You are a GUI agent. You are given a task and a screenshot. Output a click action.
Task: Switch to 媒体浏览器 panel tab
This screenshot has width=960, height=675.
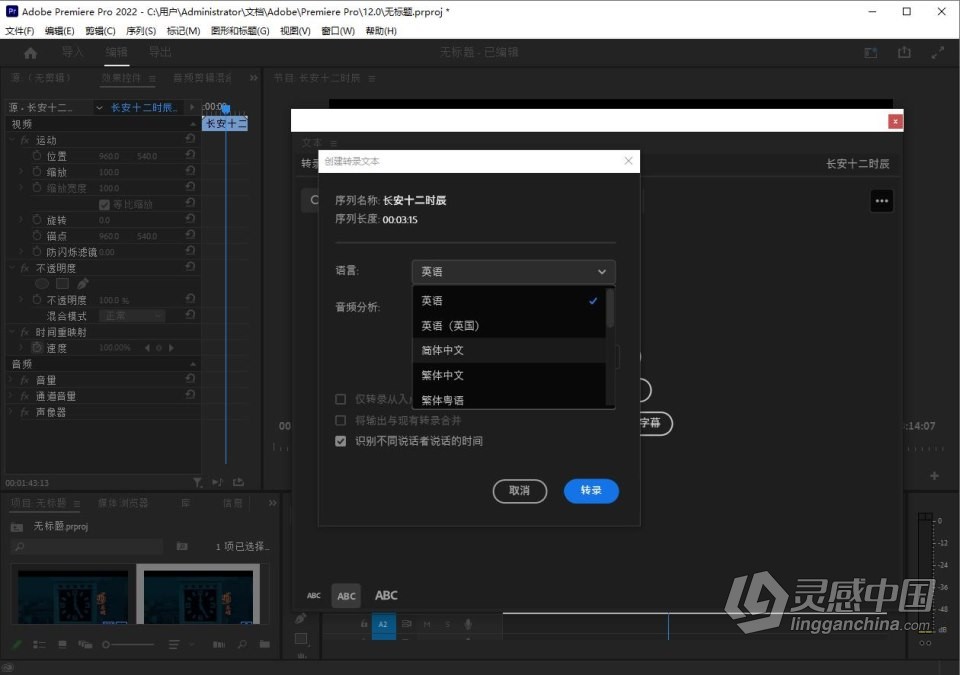click(x=123, y=503)
